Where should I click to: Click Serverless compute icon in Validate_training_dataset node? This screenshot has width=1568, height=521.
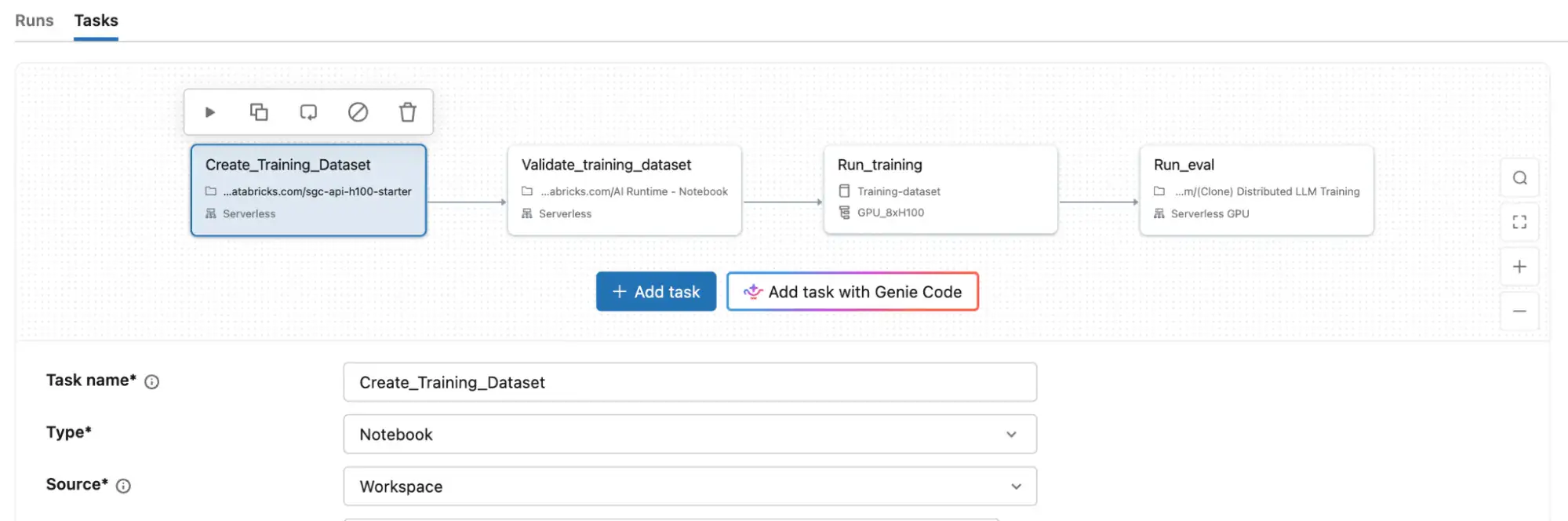[x=527, y=213]
